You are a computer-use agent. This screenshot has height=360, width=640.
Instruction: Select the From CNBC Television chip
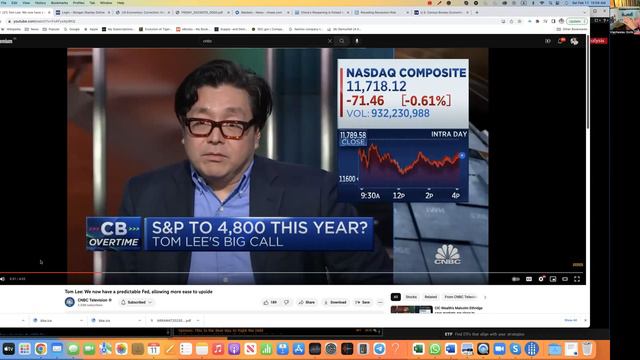click(x=460, y=297)
